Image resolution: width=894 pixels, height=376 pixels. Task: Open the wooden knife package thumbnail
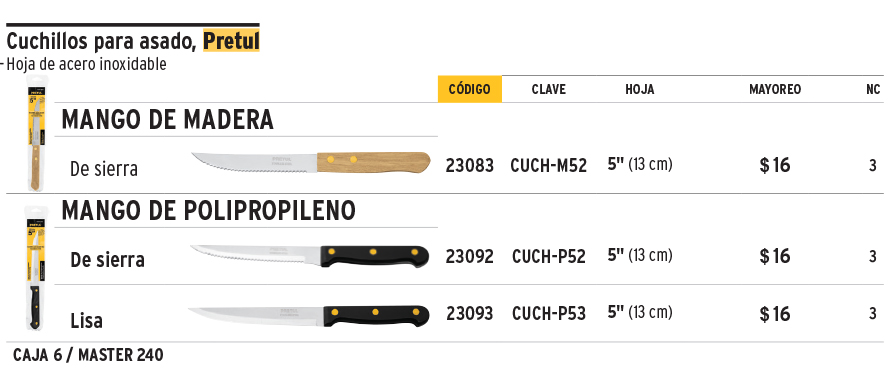[x=35, y=132]
